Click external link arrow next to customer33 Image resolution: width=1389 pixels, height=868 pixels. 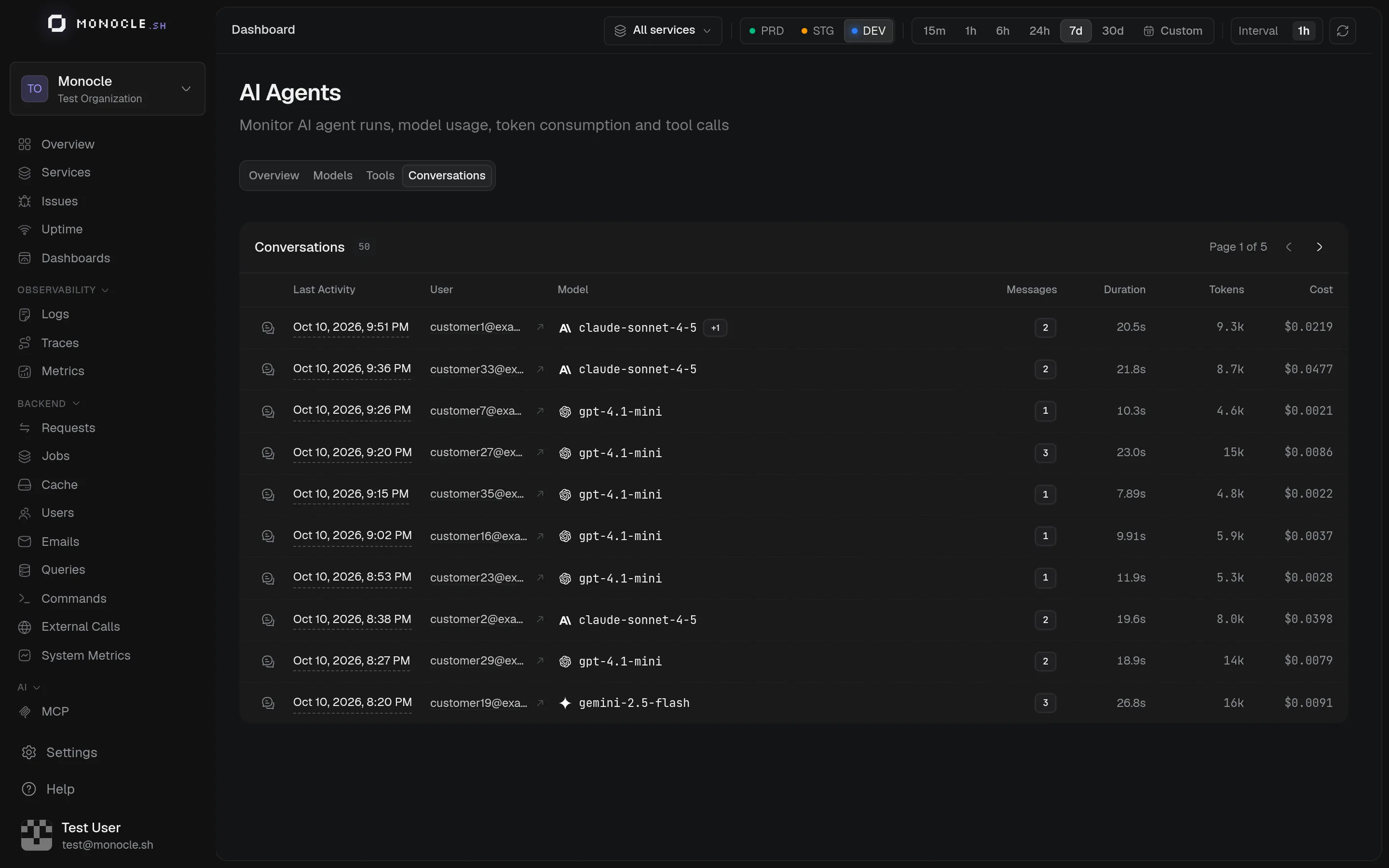(x=540, y=369)
